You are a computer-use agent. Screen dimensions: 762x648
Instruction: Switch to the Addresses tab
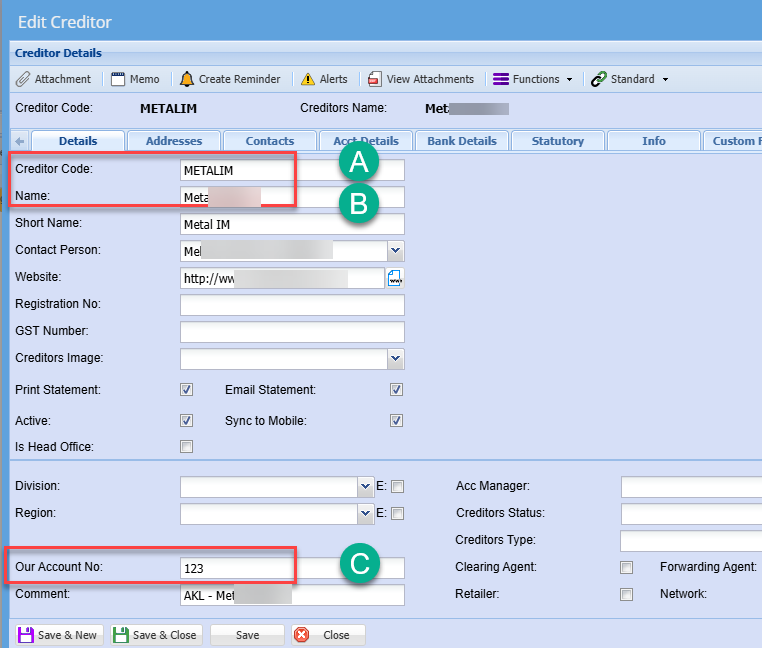pos(174,141)
